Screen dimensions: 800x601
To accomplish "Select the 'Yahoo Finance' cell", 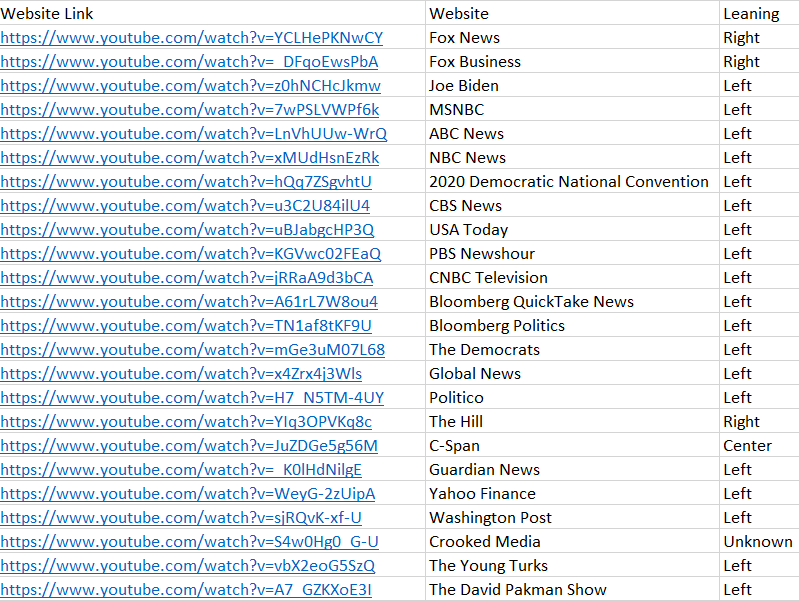I will (572, 493).
